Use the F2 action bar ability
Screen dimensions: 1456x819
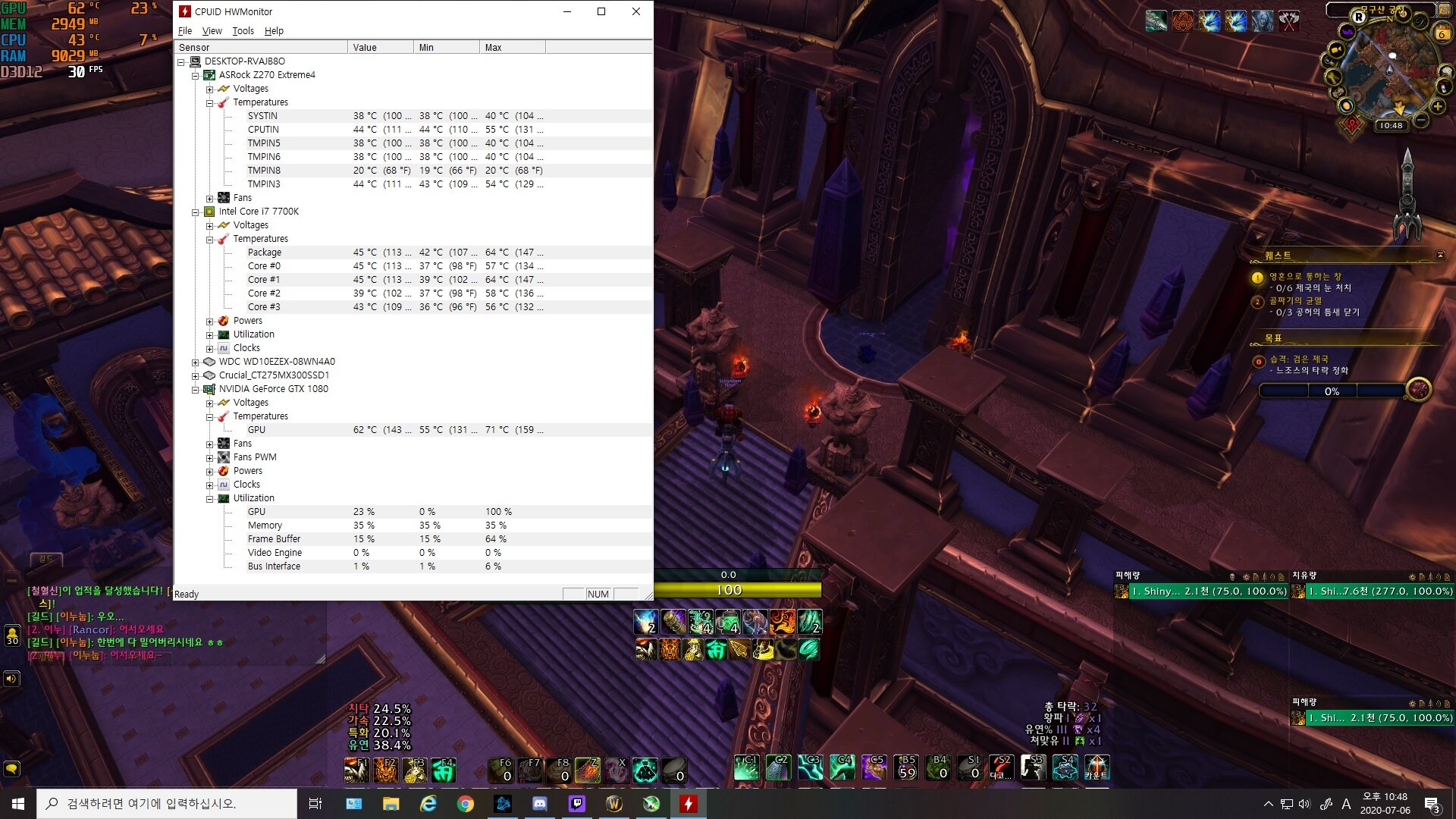pos(385,770)
